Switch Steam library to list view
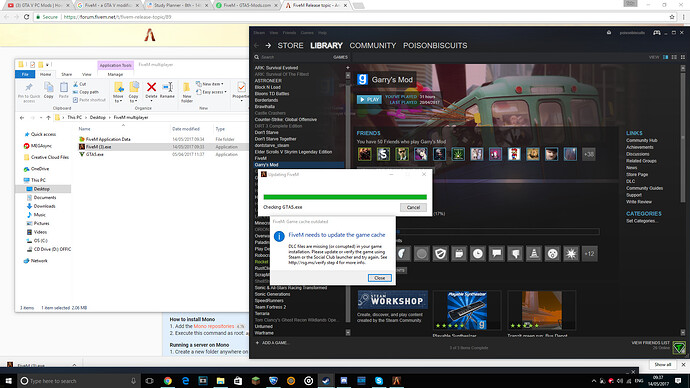This screenshot has height=388, width=690. tap(674, 57)
